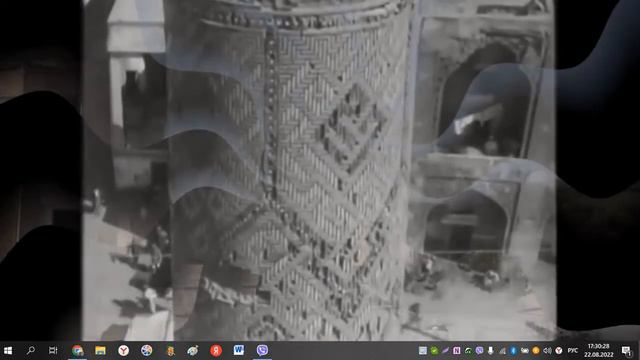Click the orange round tray icon
Screen dimensions: 640x360
pos(536,351)
